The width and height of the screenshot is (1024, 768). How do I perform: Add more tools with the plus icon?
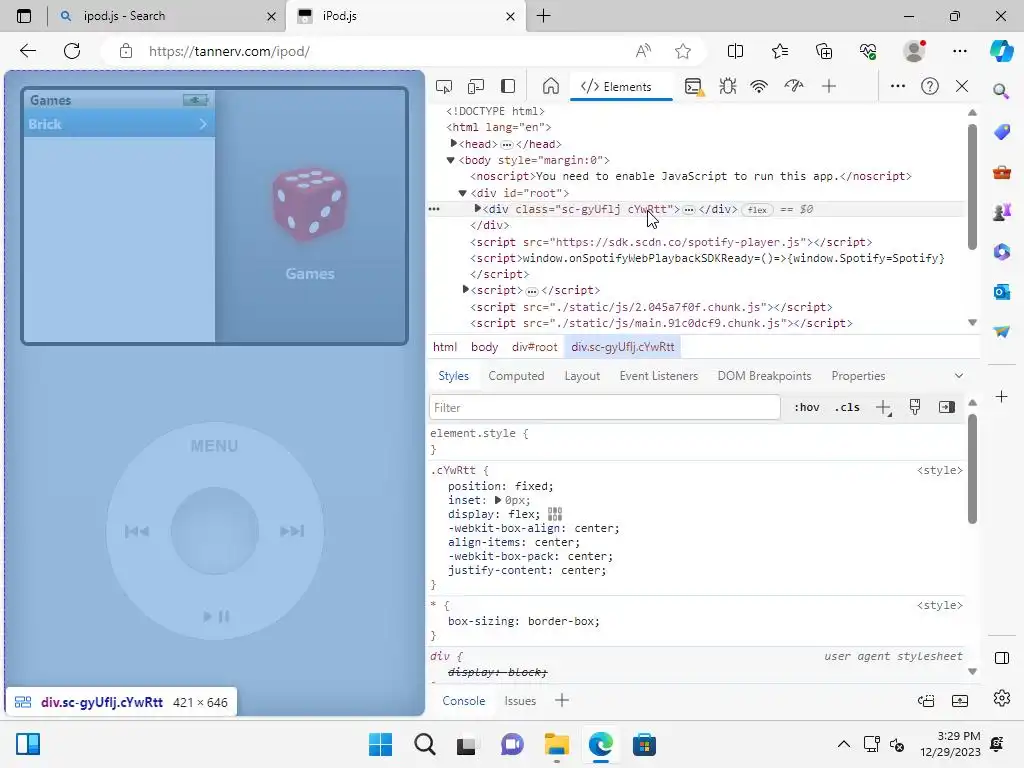coord(829,86)
